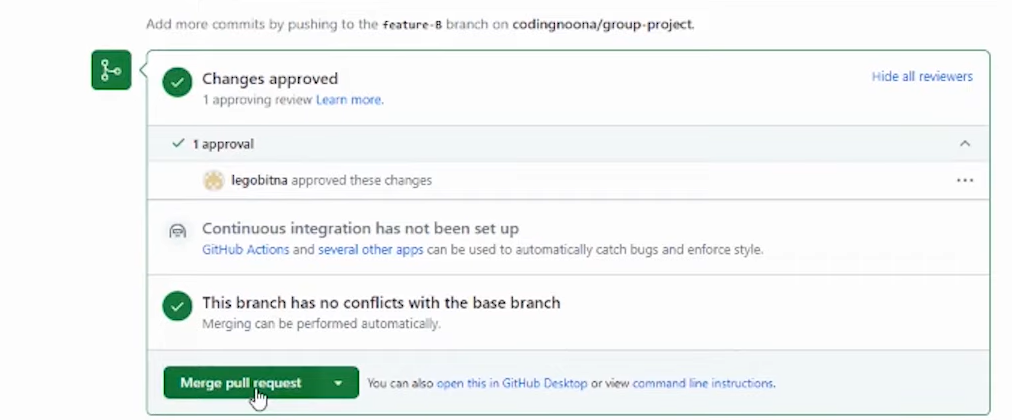Expand the 1 approval row
The height and width of the screenshot is (420, 1012).
tap(224, 144)
